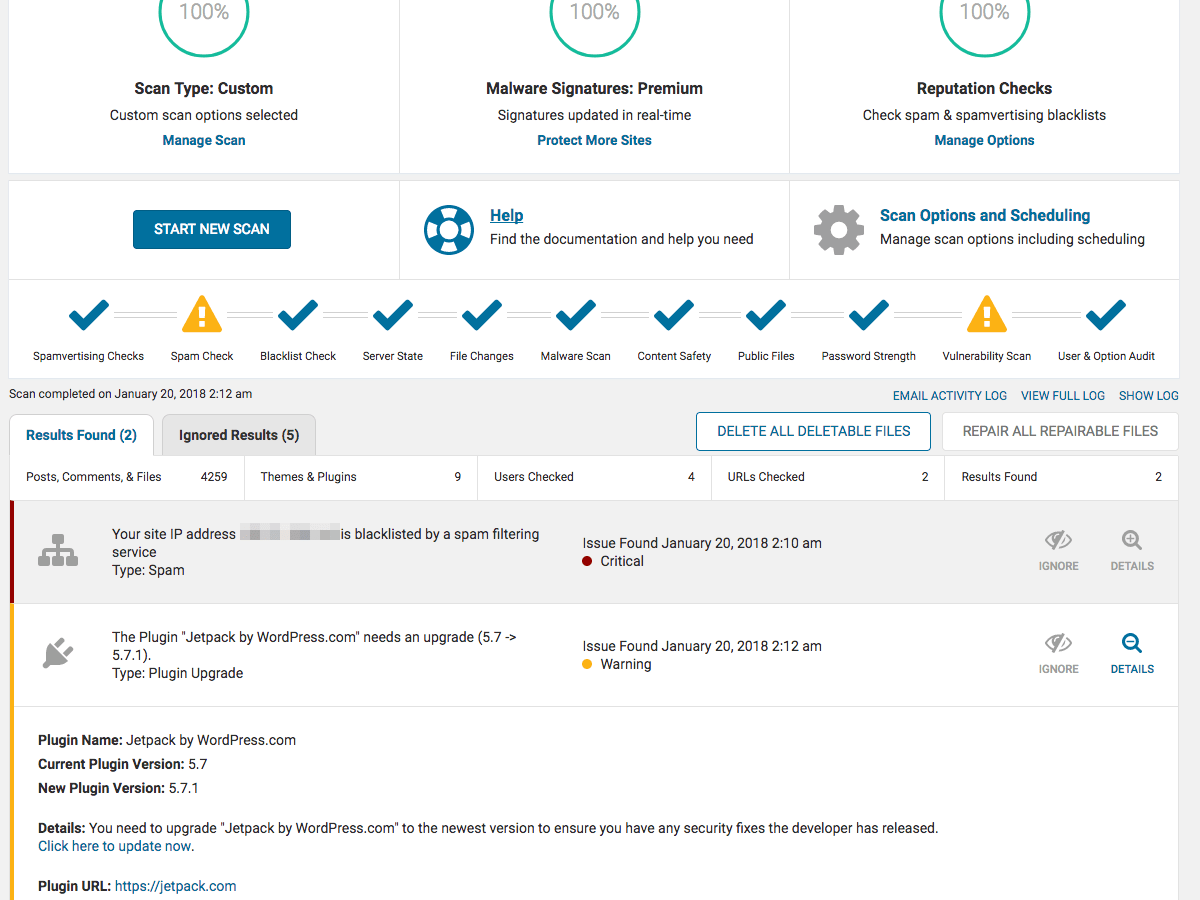Screen dimensions: 1200x900
Task: Select the Malware Scan checkmark icon
Action: 575,313
